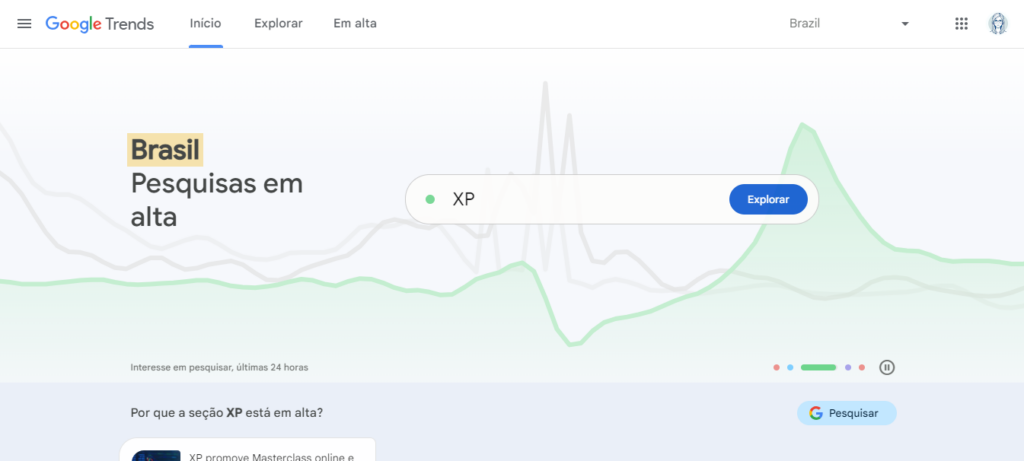The width and height of the screenshot is (1024, 461).
Task: Click the Google G icon in Pesquisar
Action: point(816,413)
